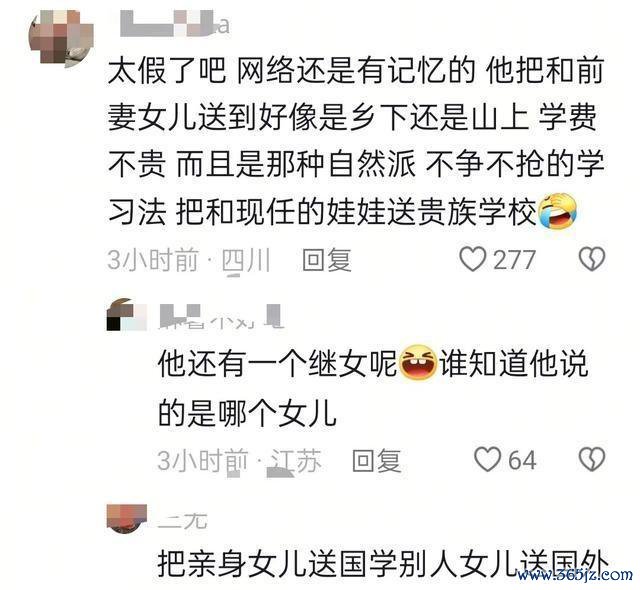Open the third commenter's username 二无
The width and height of the screenshot is (640, 590).
point(182,521)
